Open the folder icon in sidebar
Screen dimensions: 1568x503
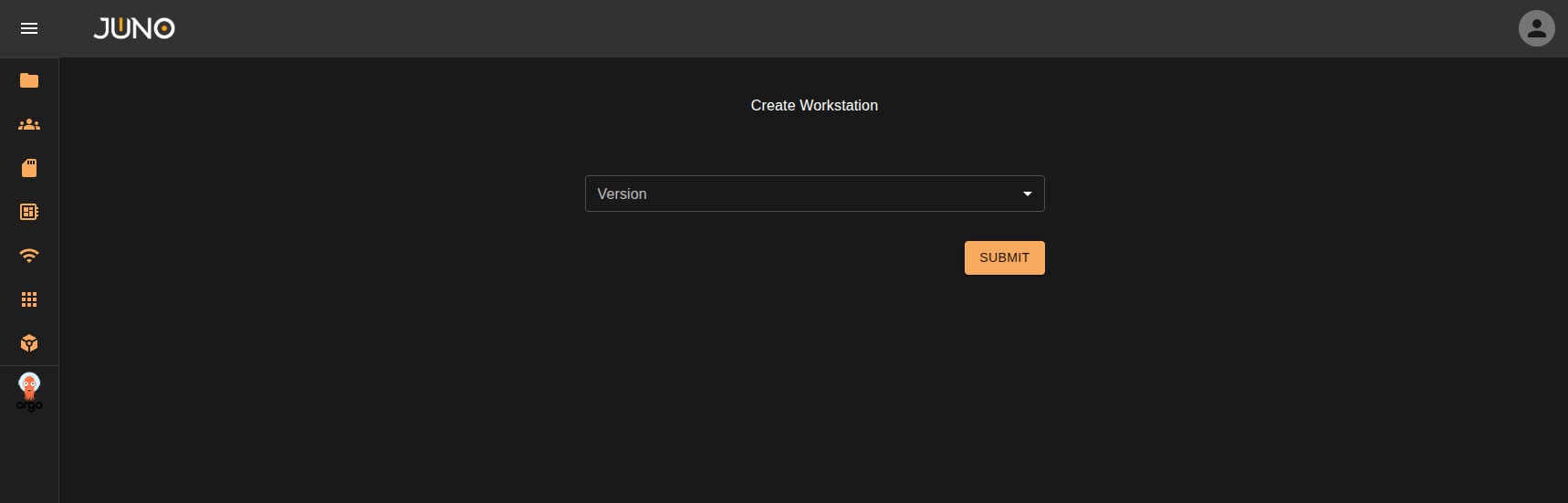coord(29,80)
